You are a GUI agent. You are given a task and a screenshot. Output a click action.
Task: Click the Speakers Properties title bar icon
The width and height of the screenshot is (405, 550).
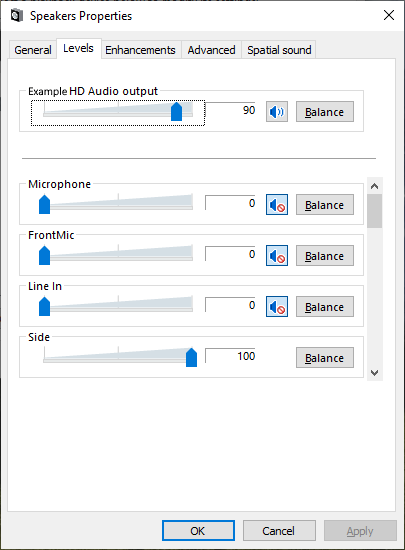[x=16, y=16]
